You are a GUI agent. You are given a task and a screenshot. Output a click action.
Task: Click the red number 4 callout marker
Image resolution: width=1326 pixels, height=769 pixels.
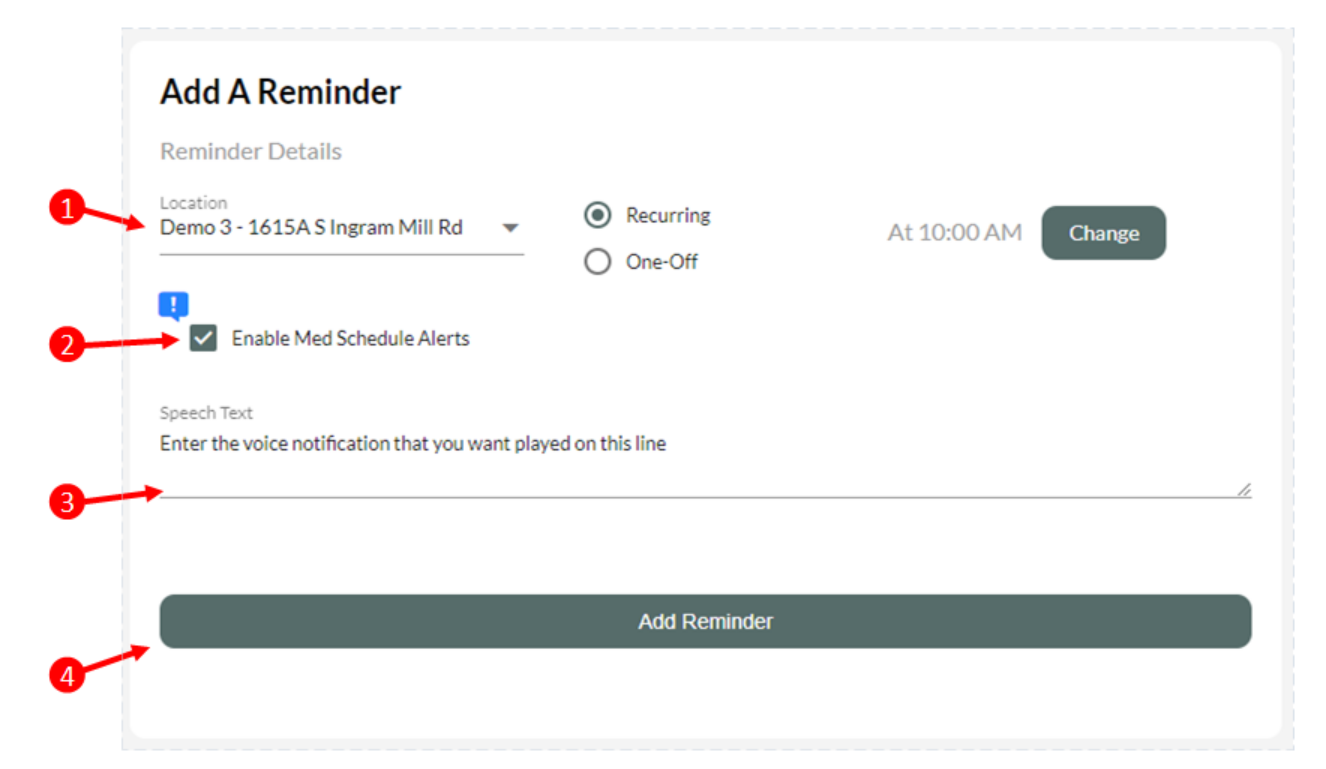[66, 676]
